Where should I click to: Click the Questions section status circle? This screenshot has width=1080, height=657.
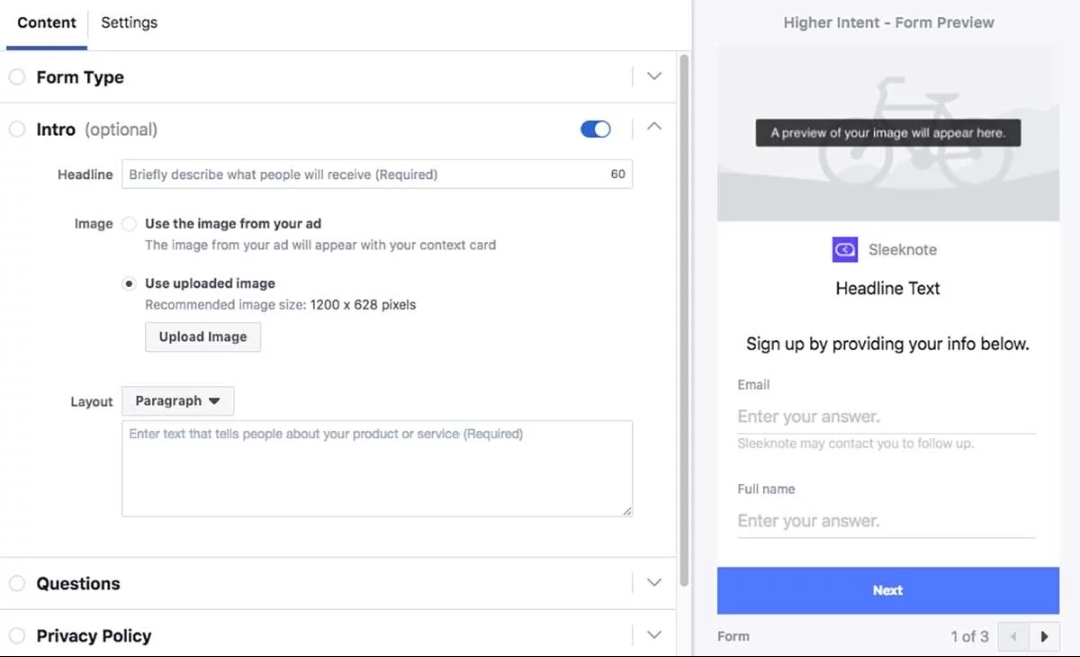coord(17,583)
